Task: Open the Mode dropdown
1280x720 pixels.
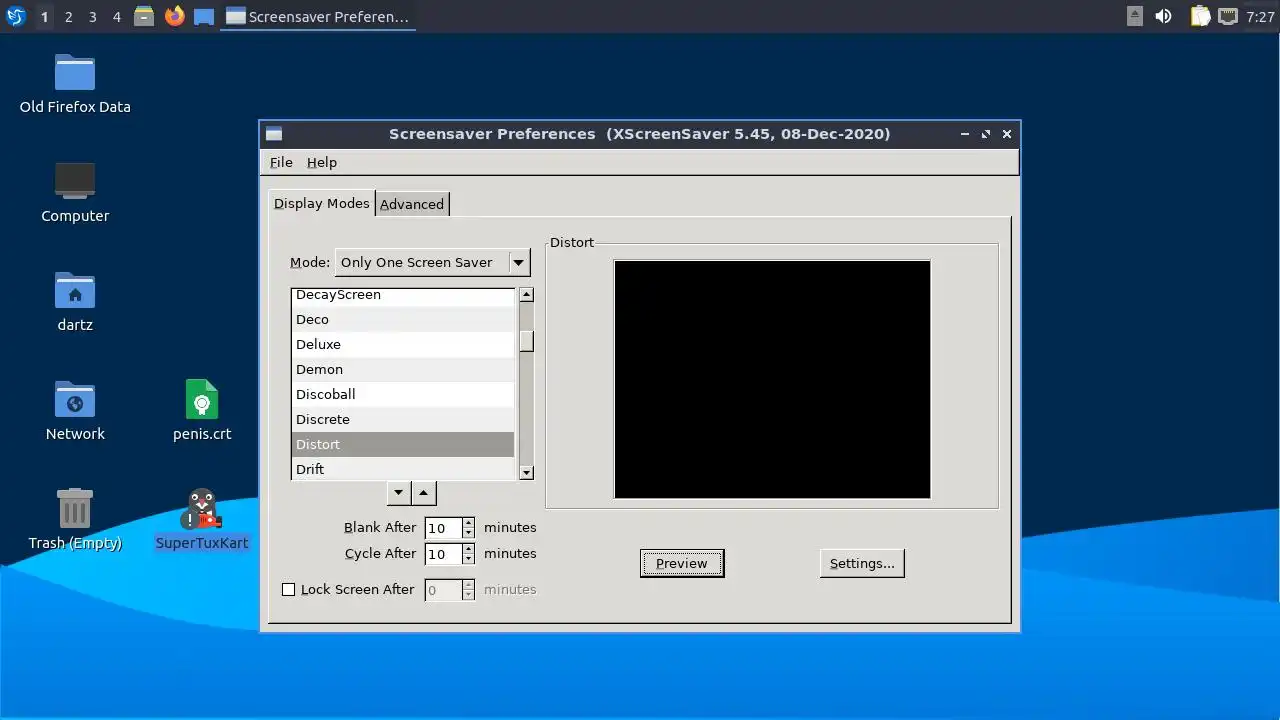Action: (x=432, y=262)
